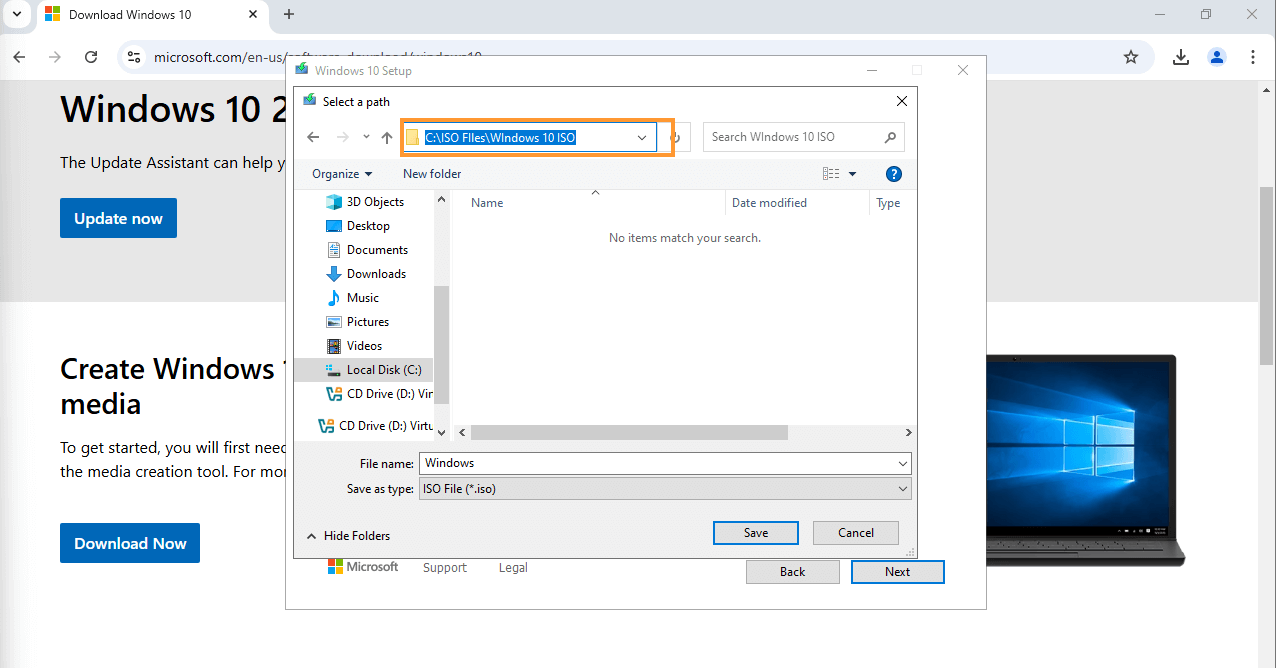Click the 3D Objects cube icon

tap(334, 202)
